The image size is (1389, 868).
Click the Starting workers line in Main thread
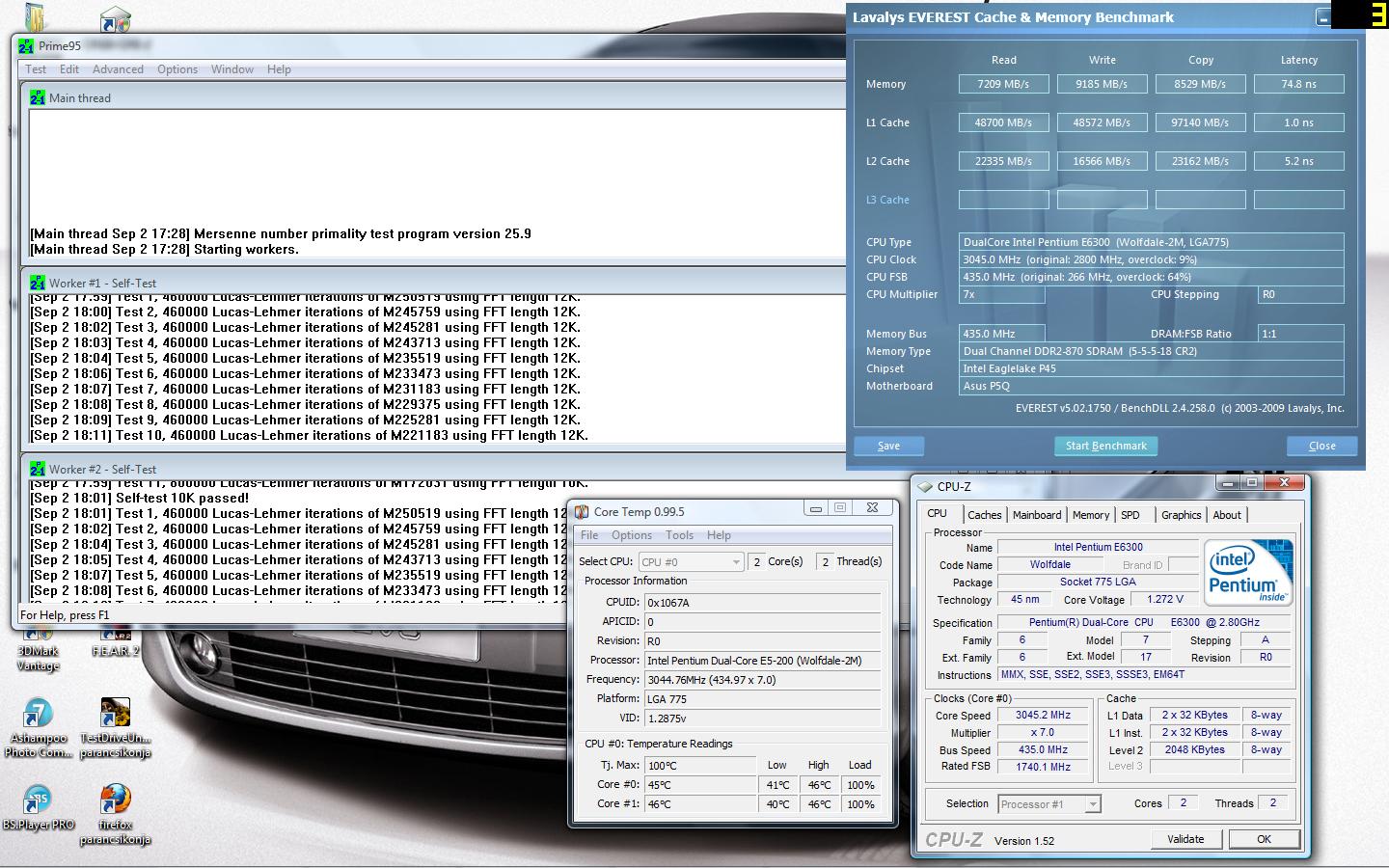click(164, 249)
